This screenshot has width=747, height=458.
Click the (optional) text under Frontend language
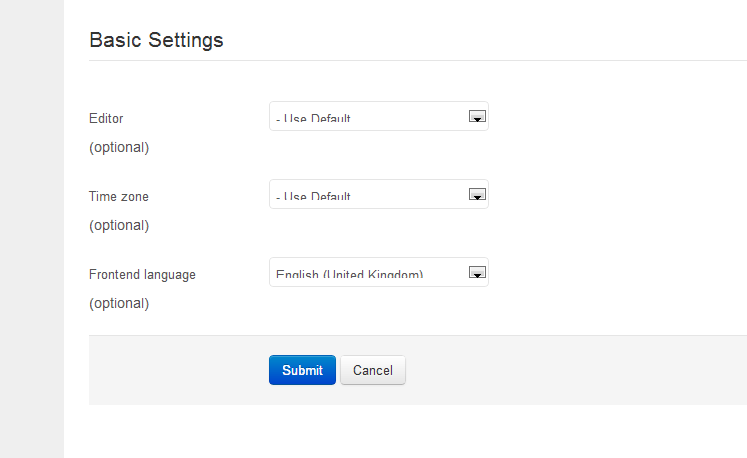[x=119, y=303]
